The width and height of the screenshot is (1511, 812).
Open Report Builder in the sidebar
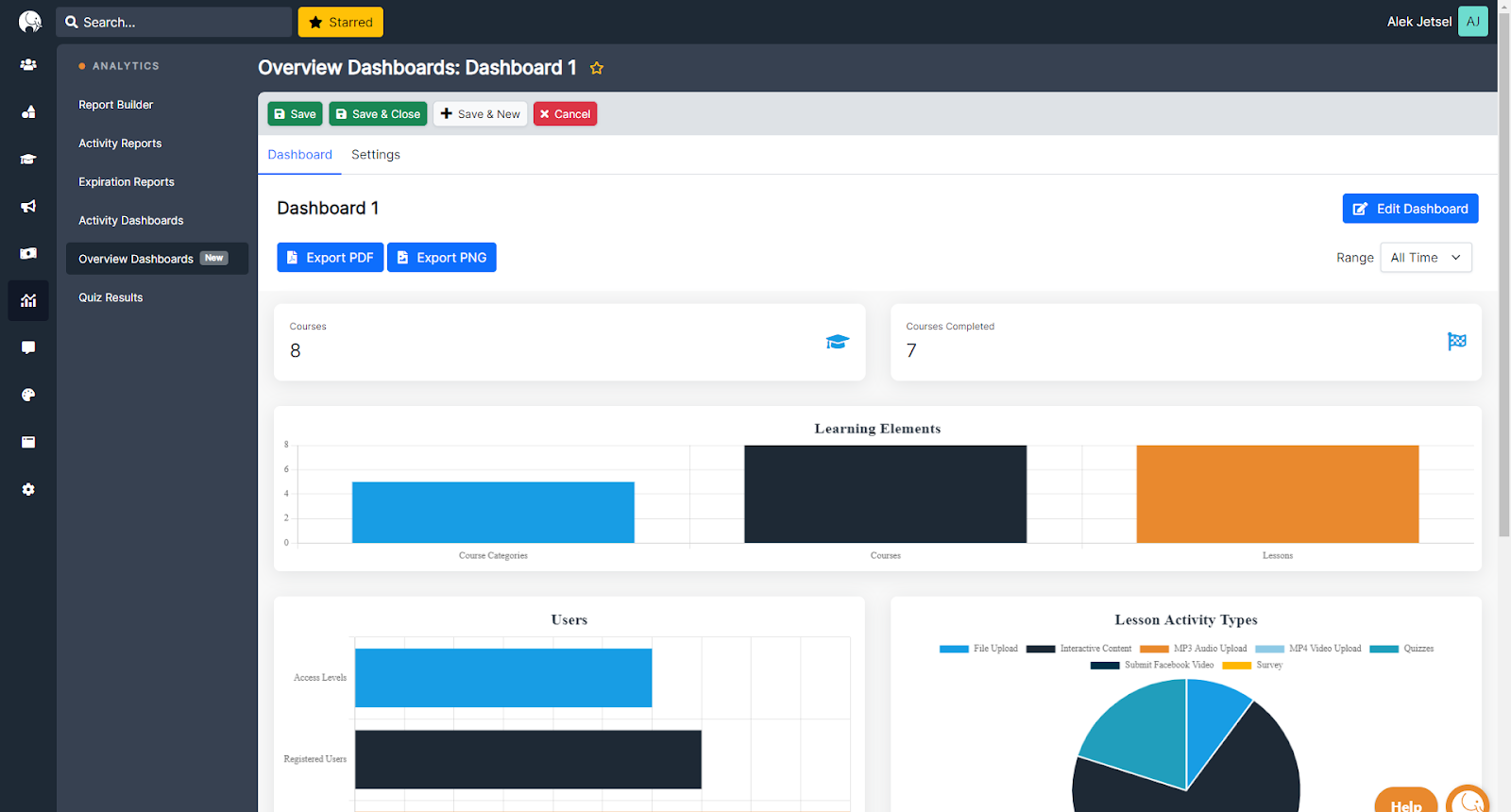click(x=115, y=105)
